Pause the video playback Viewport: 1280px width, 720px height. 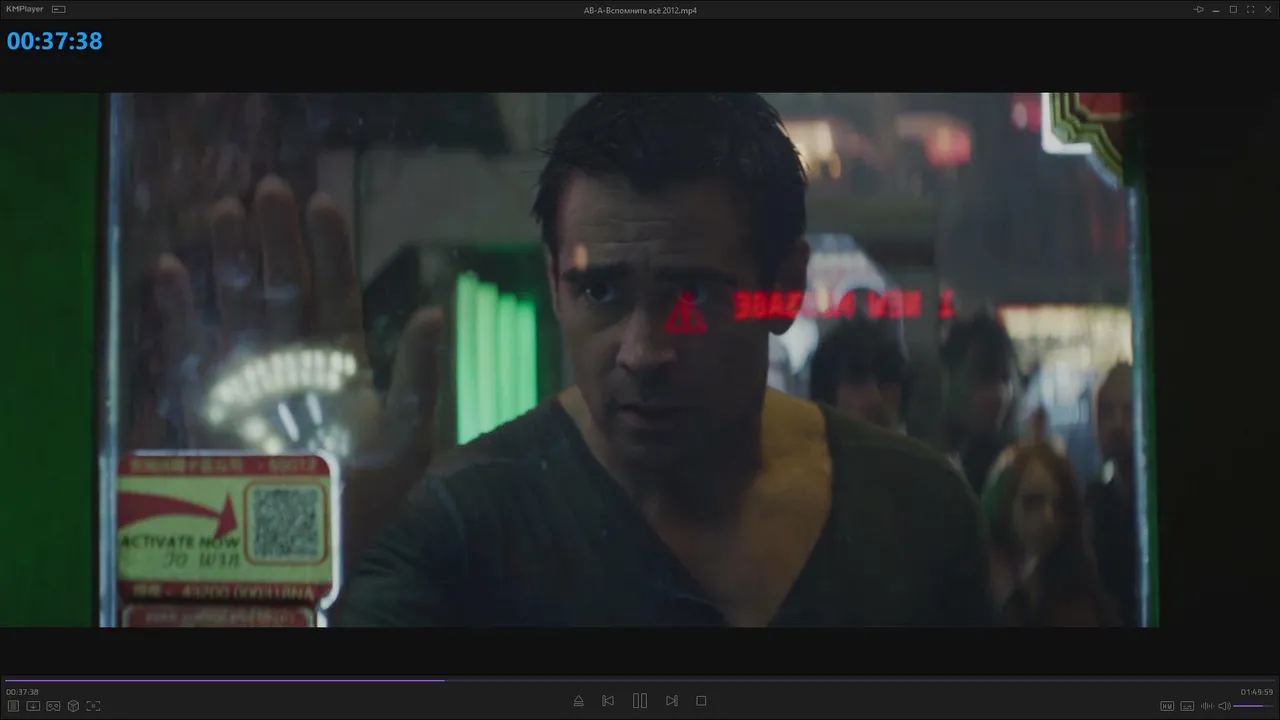(x=640, y=701)
